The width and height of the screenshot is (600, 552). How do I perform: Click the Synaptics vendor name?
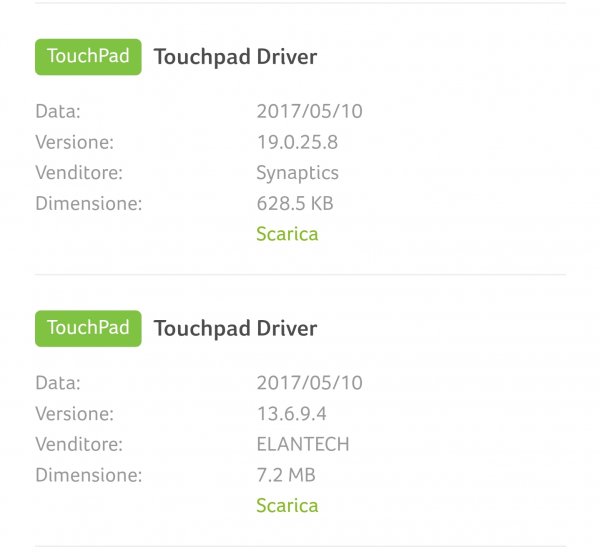297,173
